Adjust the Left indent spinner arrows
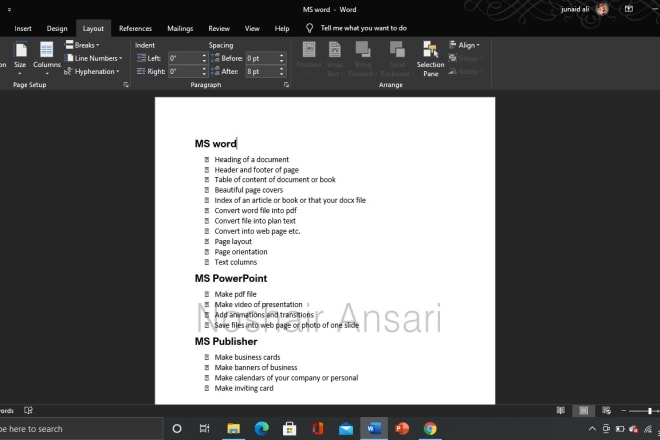 [204, 58]
